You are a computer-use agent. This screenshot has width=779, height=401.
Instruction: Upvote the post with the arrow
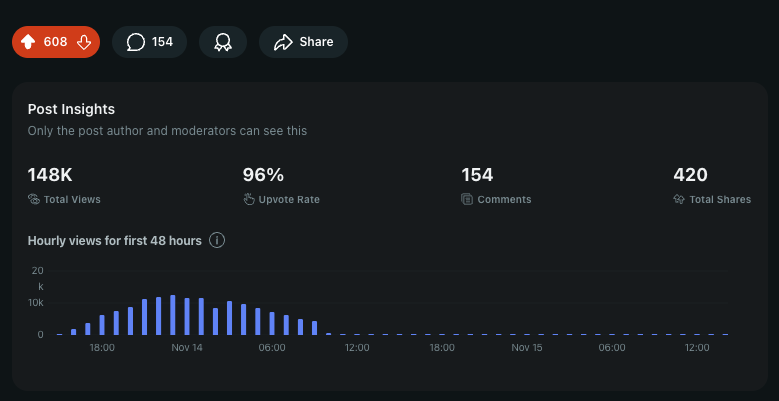tap(28, 42)
